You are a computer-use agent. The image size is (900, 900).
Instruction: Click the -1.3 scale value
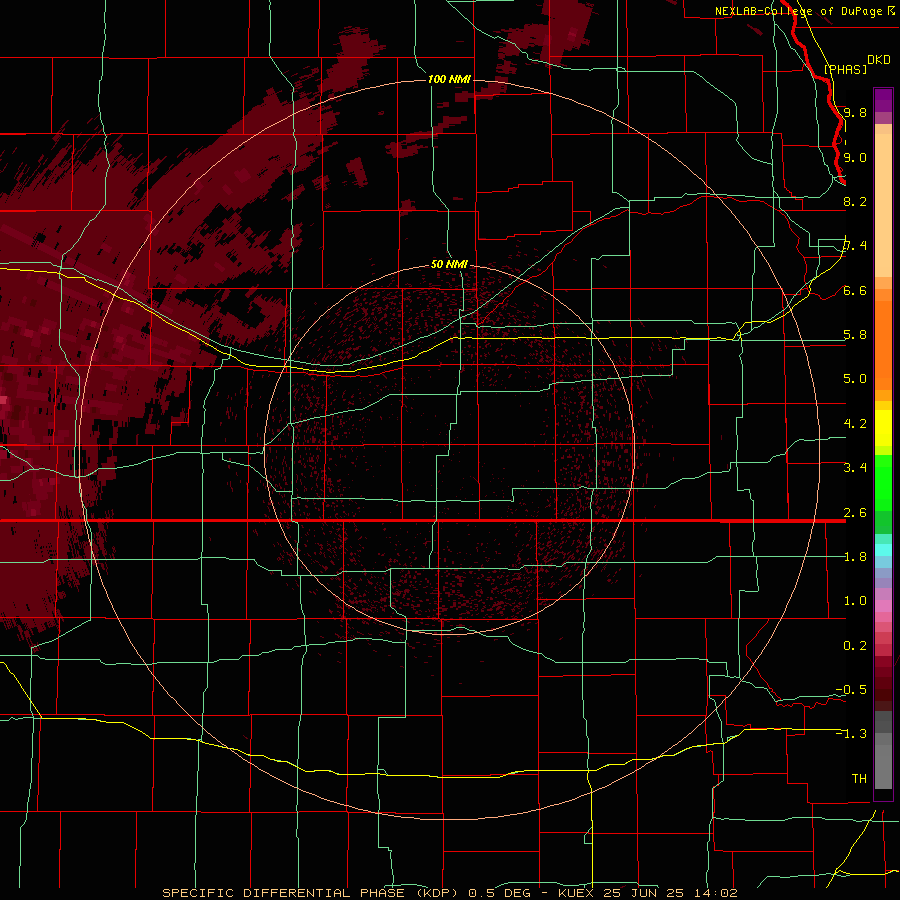pos(851,734)
